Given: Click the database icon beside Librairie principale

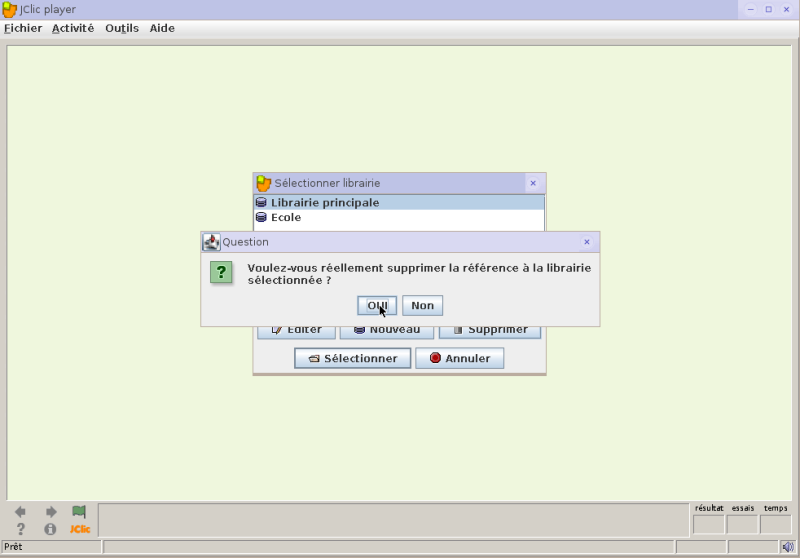Looking at the screenshot, I should coord(261,202).
